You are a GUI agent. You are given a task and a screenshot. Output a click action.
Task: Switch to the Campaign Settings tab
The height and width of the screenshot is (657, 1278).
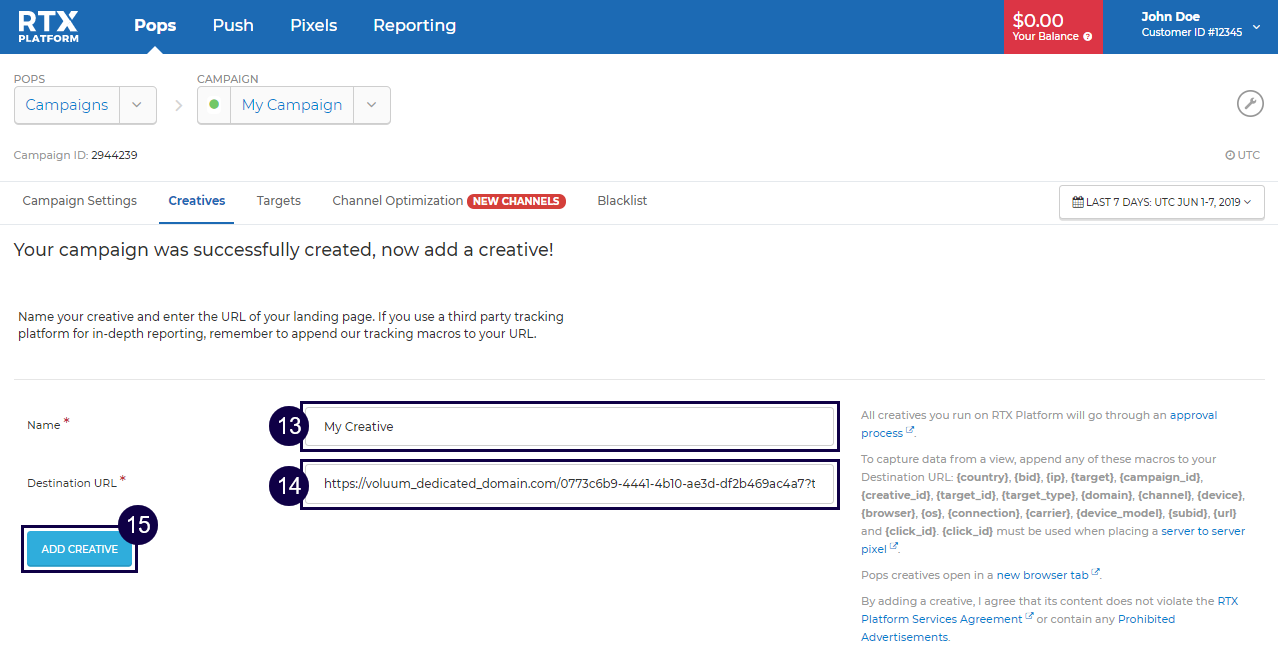tap(80, 201)
